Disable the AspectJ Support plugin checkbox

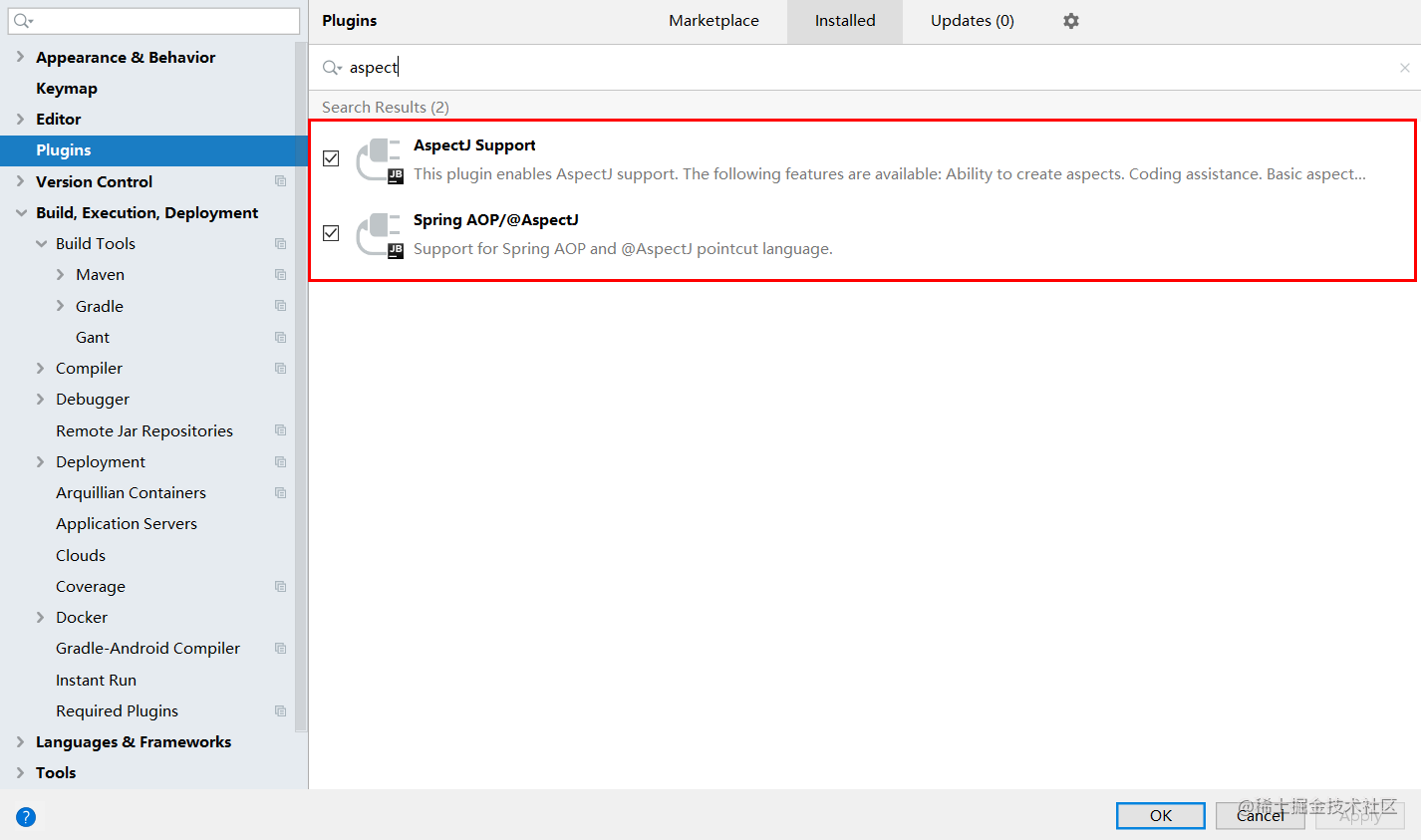coord(331,158)
